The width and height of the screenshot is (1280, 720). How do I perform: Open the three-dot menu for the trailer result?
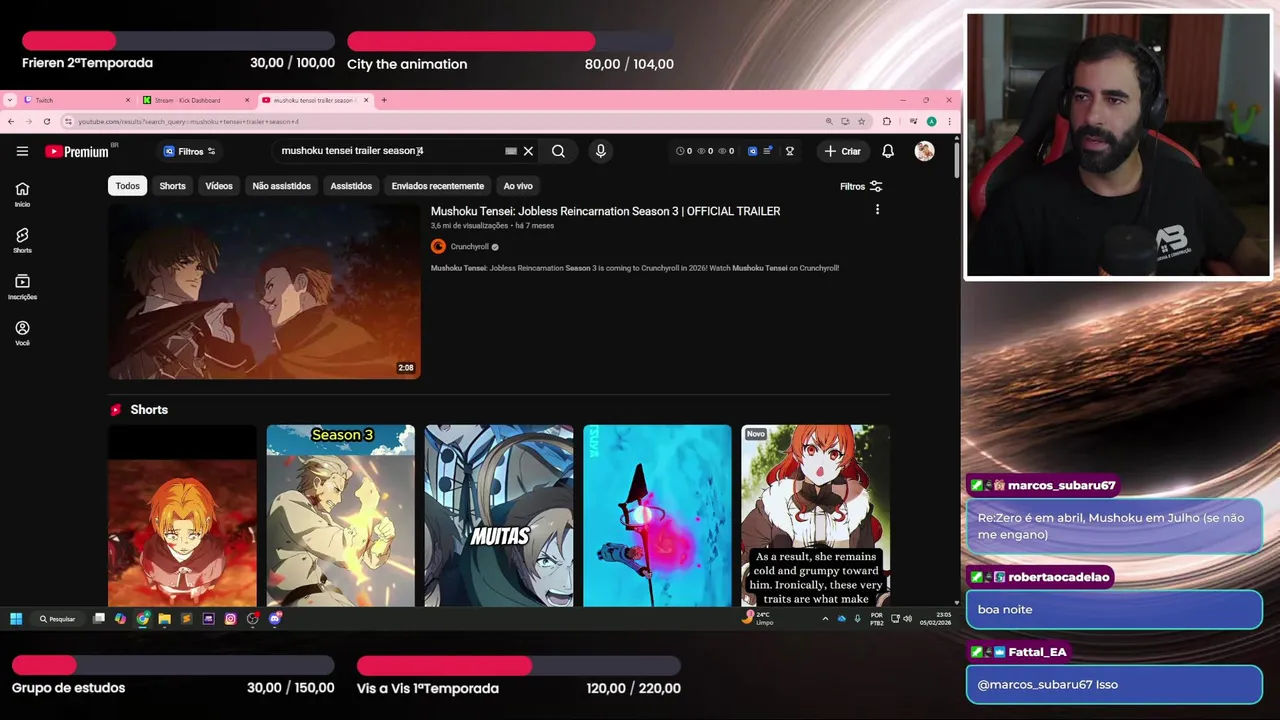pyautogui.click(x=877, y=210)
